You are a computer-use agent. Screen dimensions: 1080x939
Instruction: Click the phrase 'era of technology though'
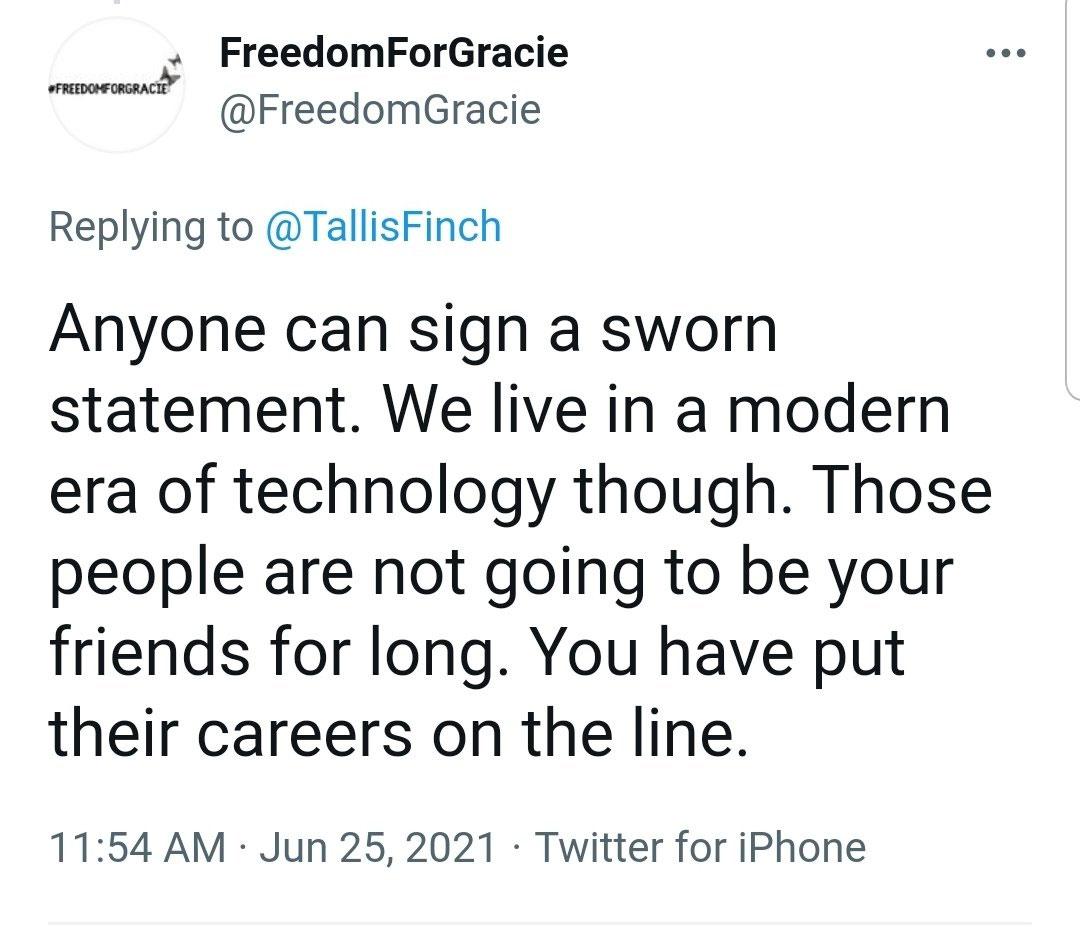[x=380, y=491]
